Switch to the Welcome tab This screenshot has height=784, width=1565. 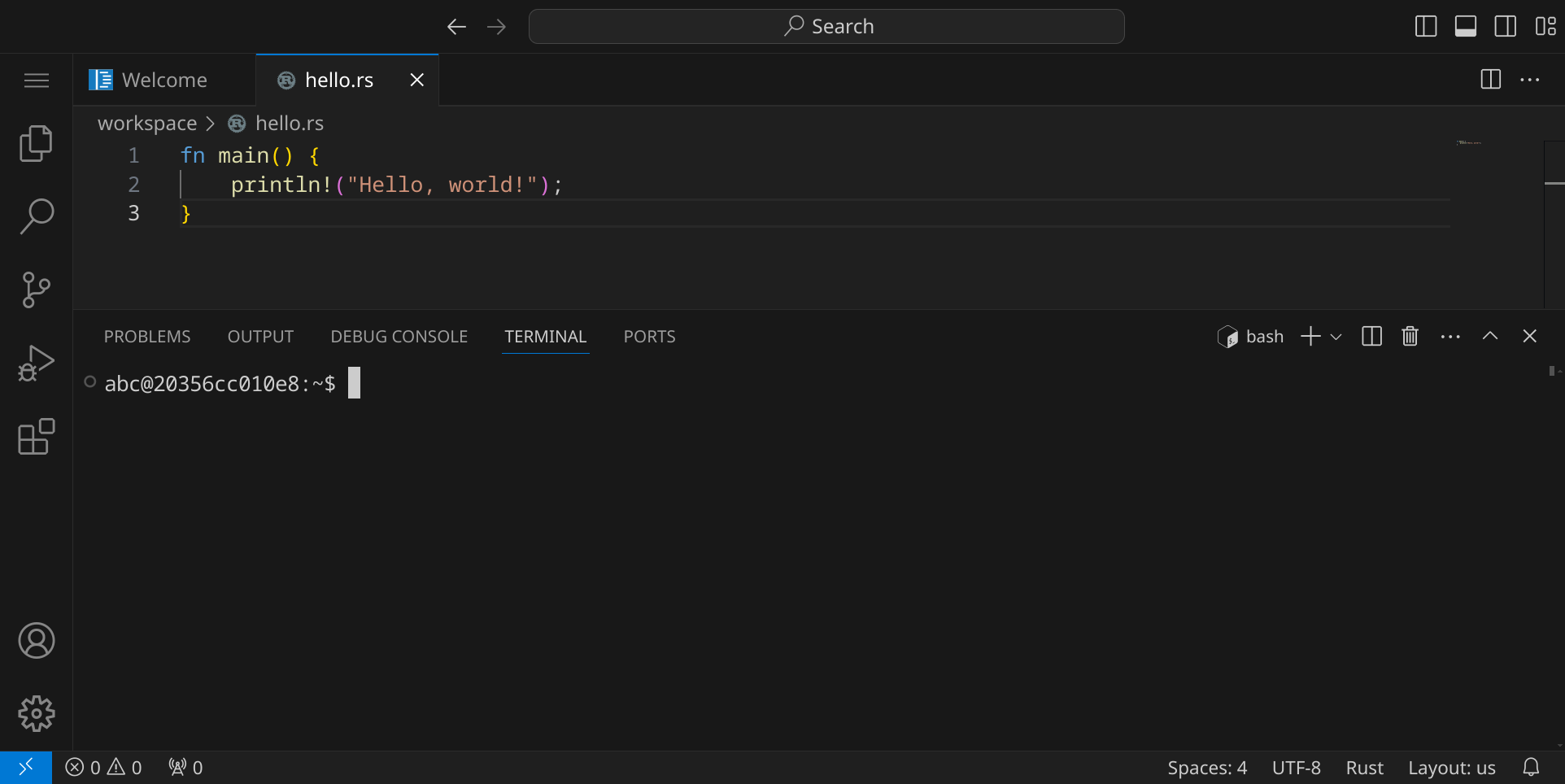[x=163, y=80]
